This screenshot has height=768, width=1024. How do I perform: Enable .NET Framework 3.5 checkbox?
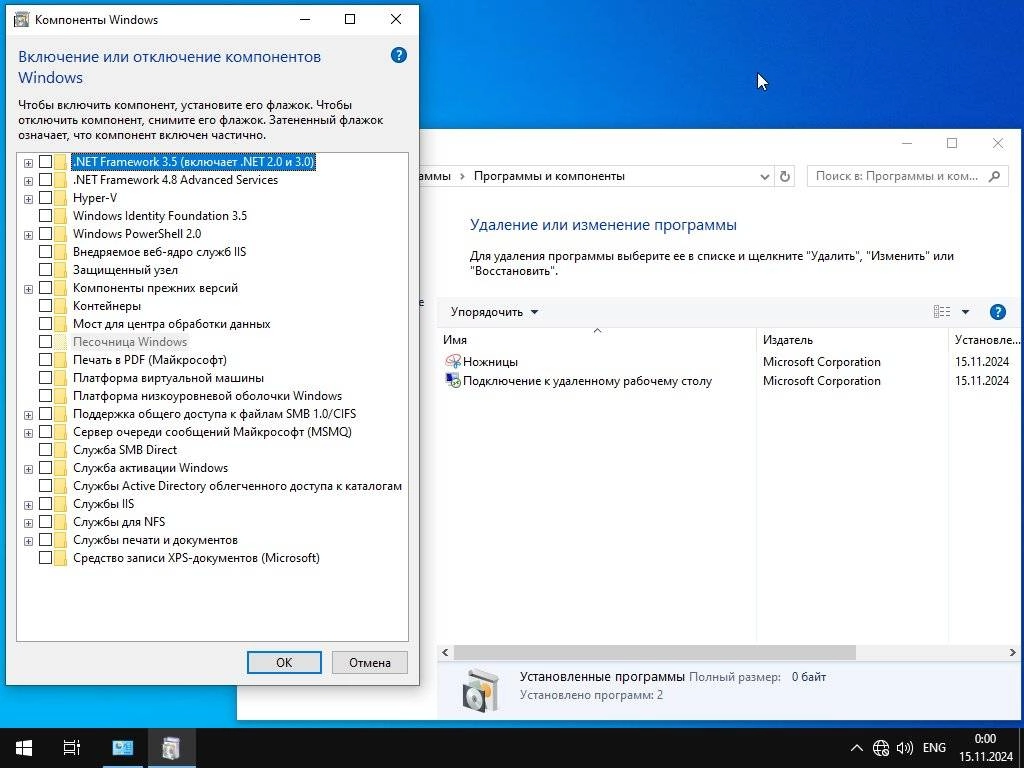46,161
